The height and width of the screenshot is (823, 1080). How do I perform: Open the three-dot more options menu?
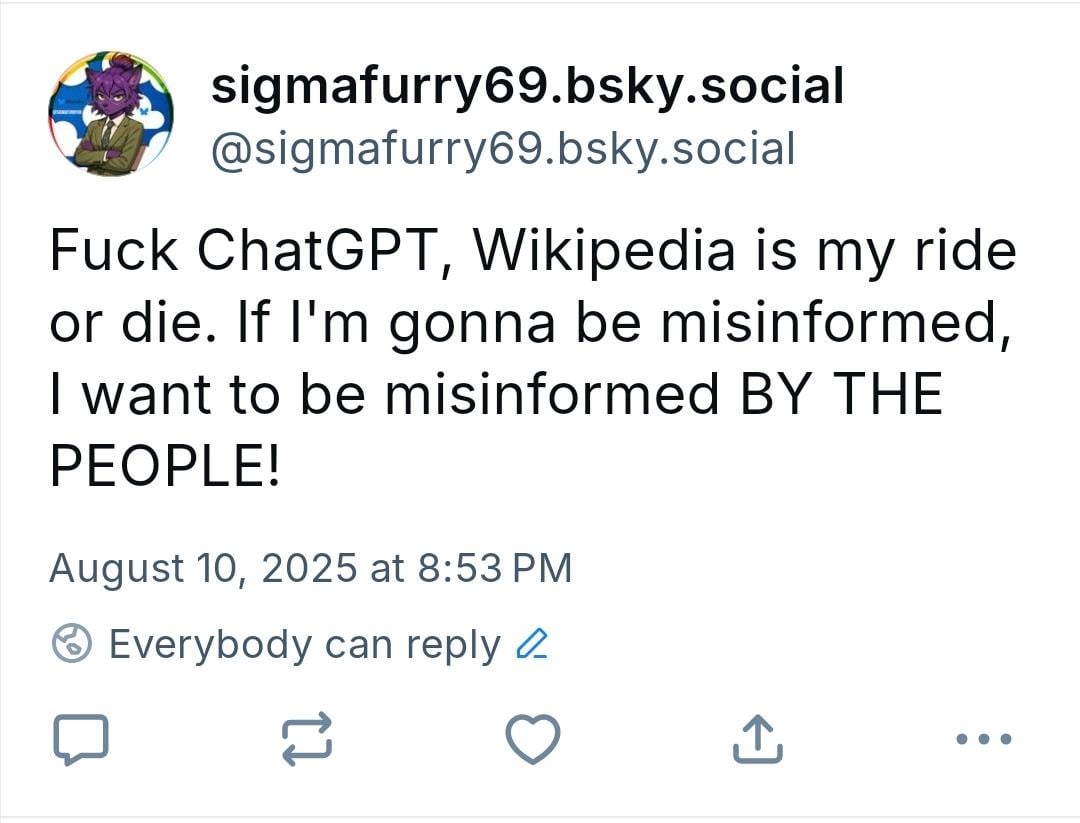pos(984,739)
